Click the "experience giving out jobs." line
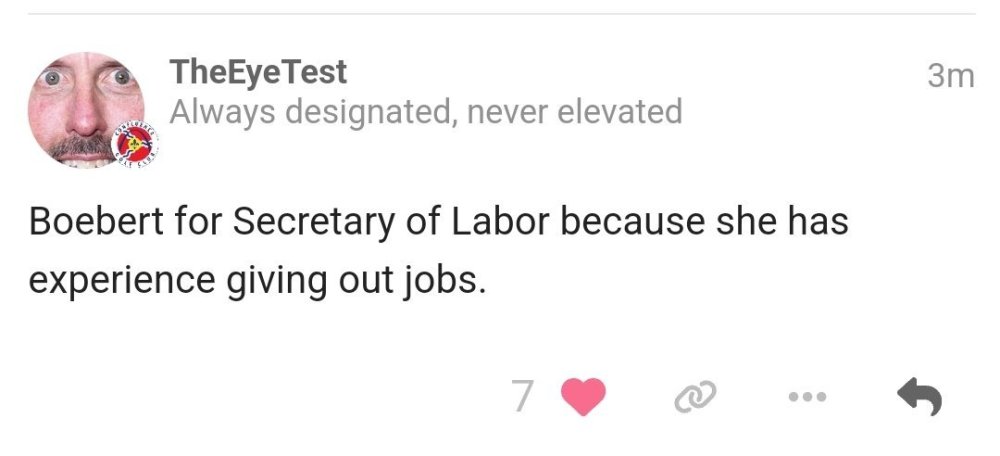1000x456 pixels. click(x=257, y=279)
